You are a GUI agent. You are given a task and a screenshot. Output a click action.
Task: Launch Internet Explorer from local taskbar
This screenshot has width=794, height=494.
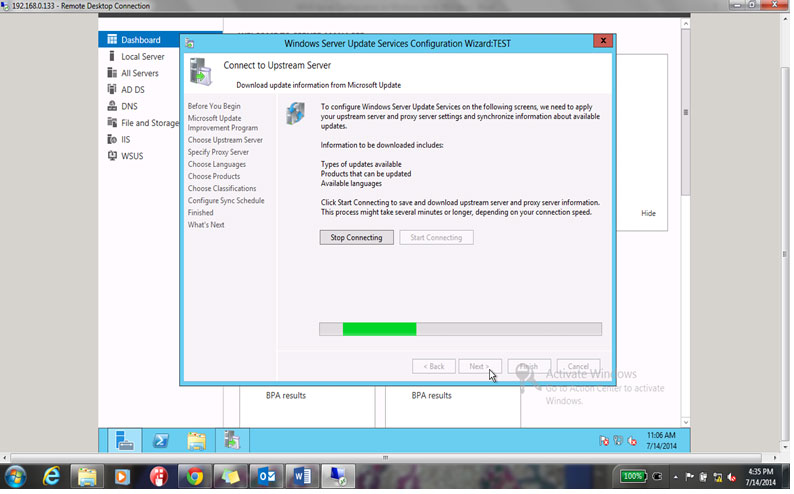[x=51, y=477]
